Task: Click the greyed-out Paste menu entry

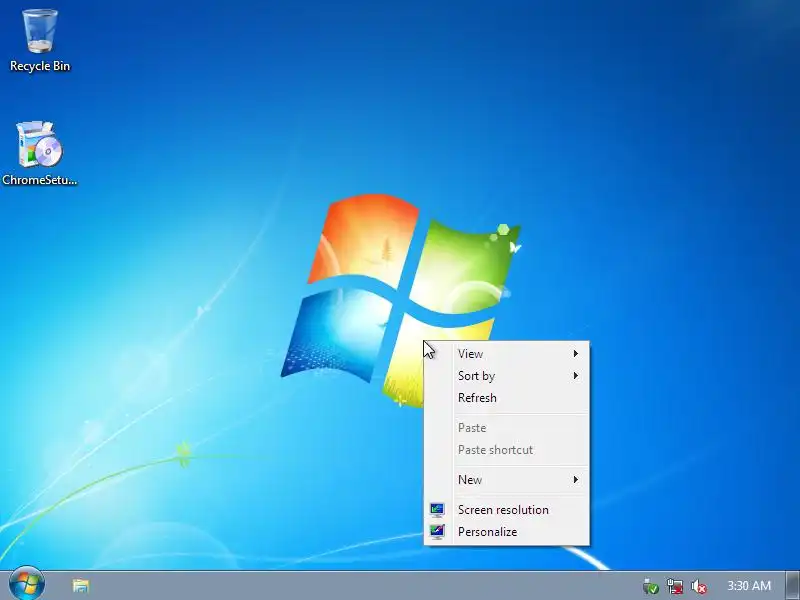Action: click(x=507, y=428)
